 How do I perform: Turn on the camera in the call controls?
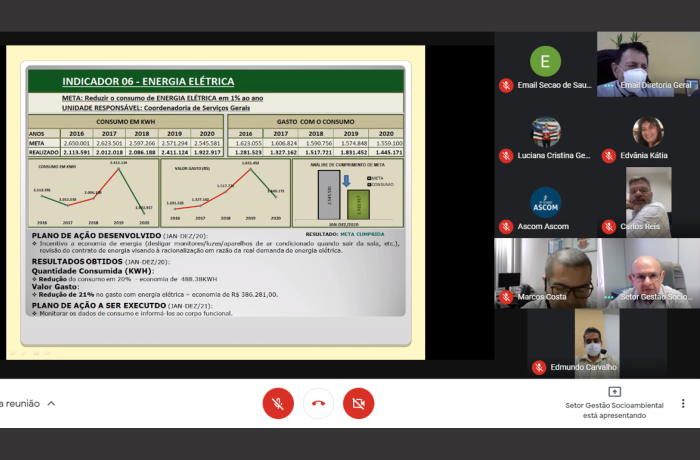click(358, 403)
